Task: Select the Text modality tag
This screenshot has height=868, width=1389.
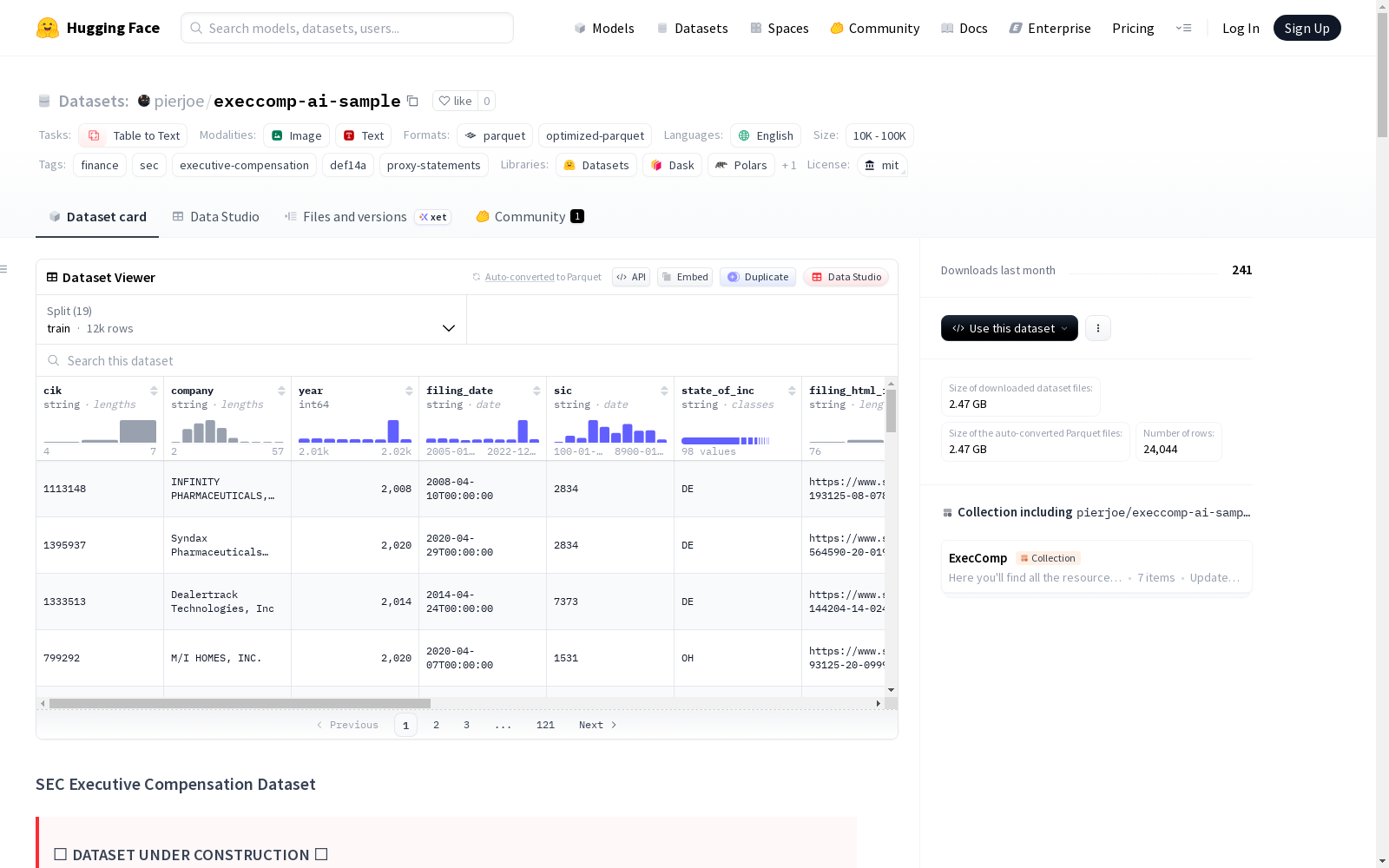Action: click(363, 135)
